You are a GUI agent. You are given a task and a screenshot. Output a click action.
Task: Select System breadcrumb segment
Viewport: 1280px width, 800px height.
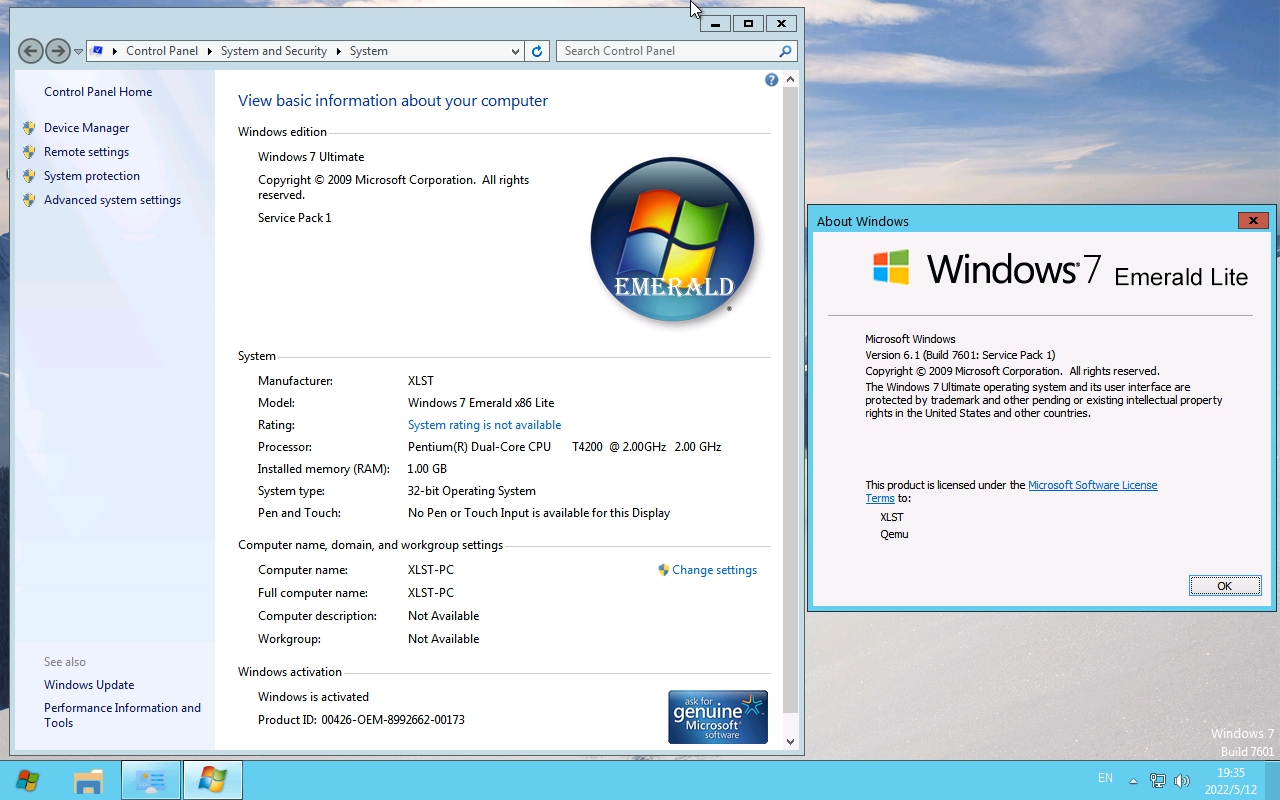point(369,51)
